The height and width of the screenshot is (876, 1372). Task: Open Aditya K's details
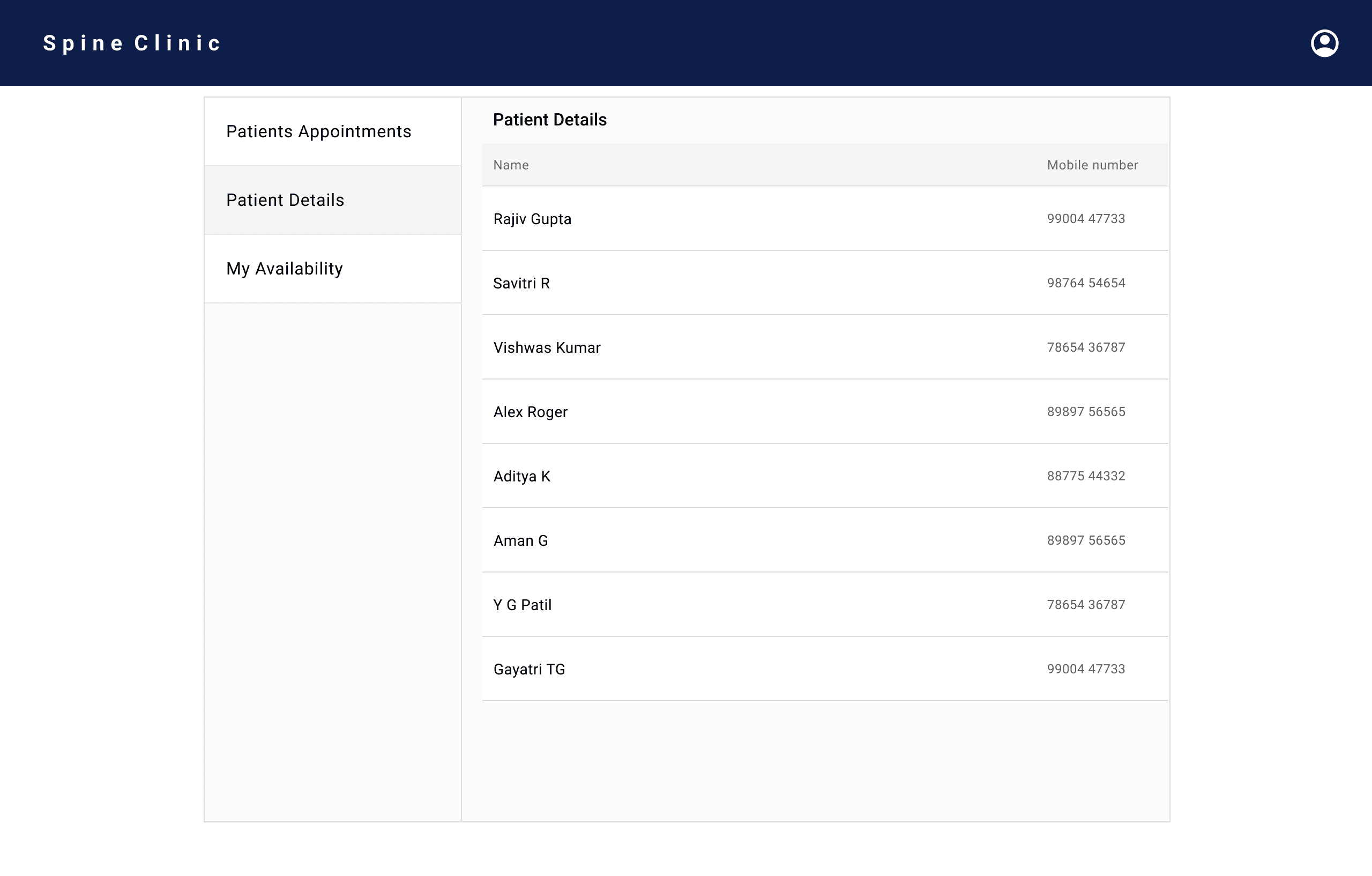[x=521, y=477]
